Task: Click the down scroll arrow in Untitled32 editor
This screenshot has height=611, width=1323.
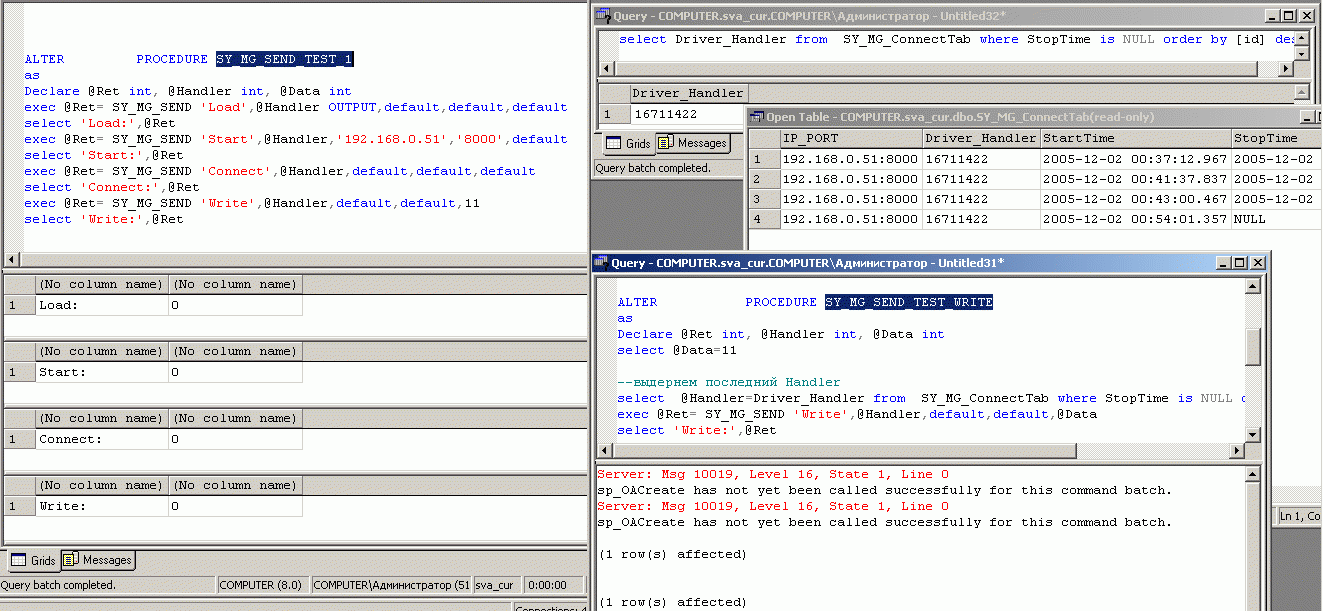Action: [x=1302, y=53]
